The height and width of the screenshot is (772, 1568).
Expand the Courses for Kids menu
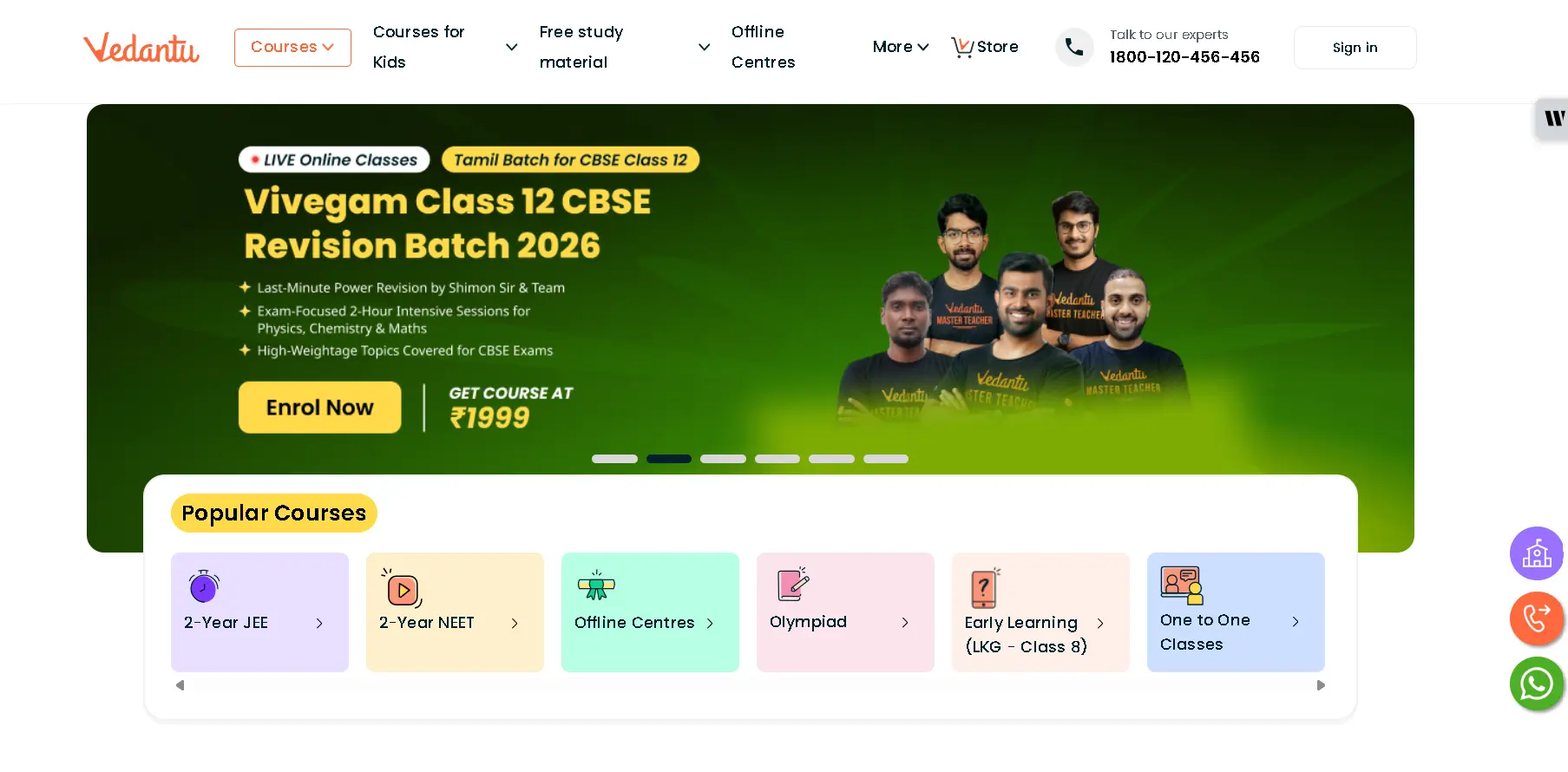click(x=445, y=47)
